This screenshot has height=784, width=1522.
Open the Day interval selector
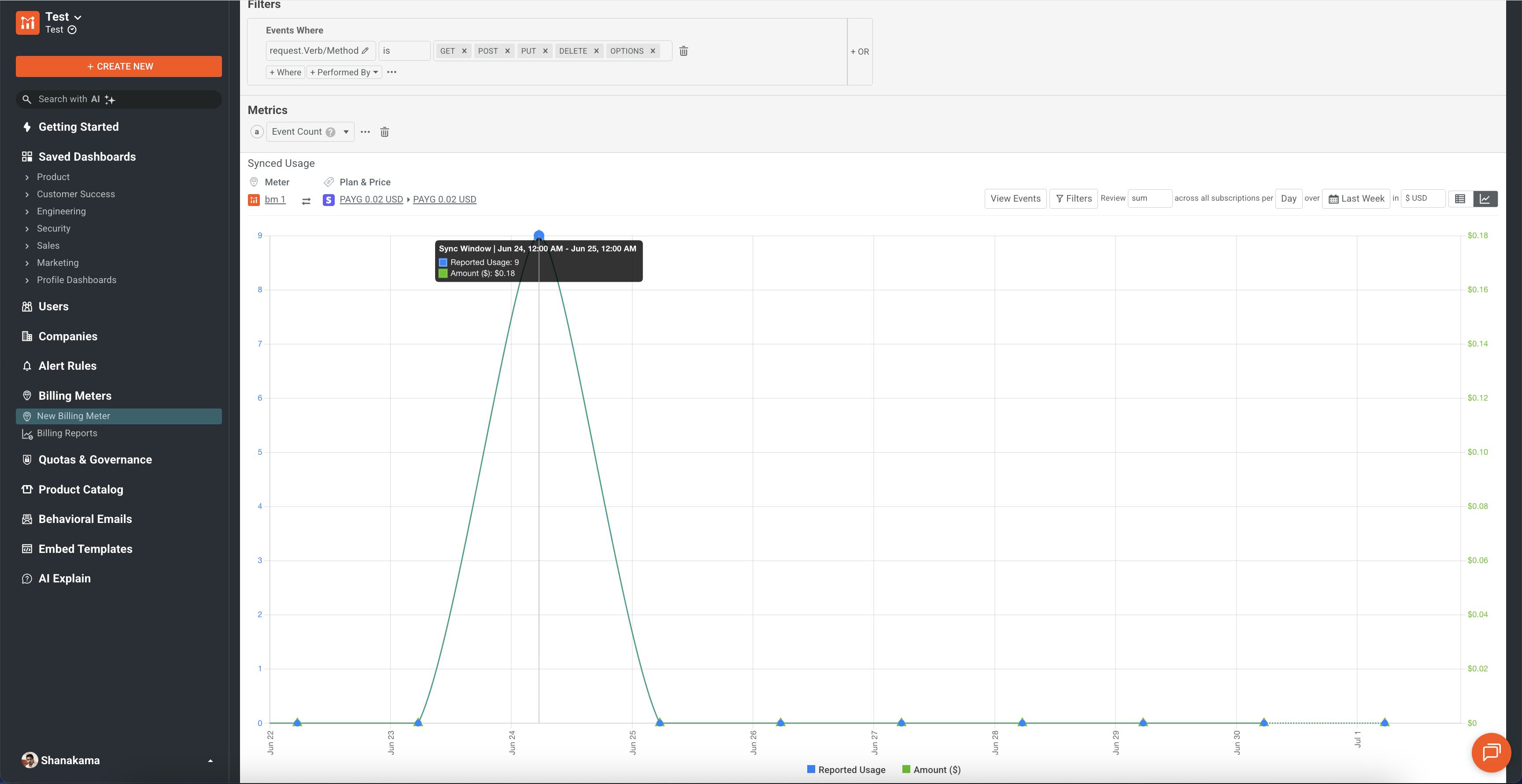[x=1289, y=199]
